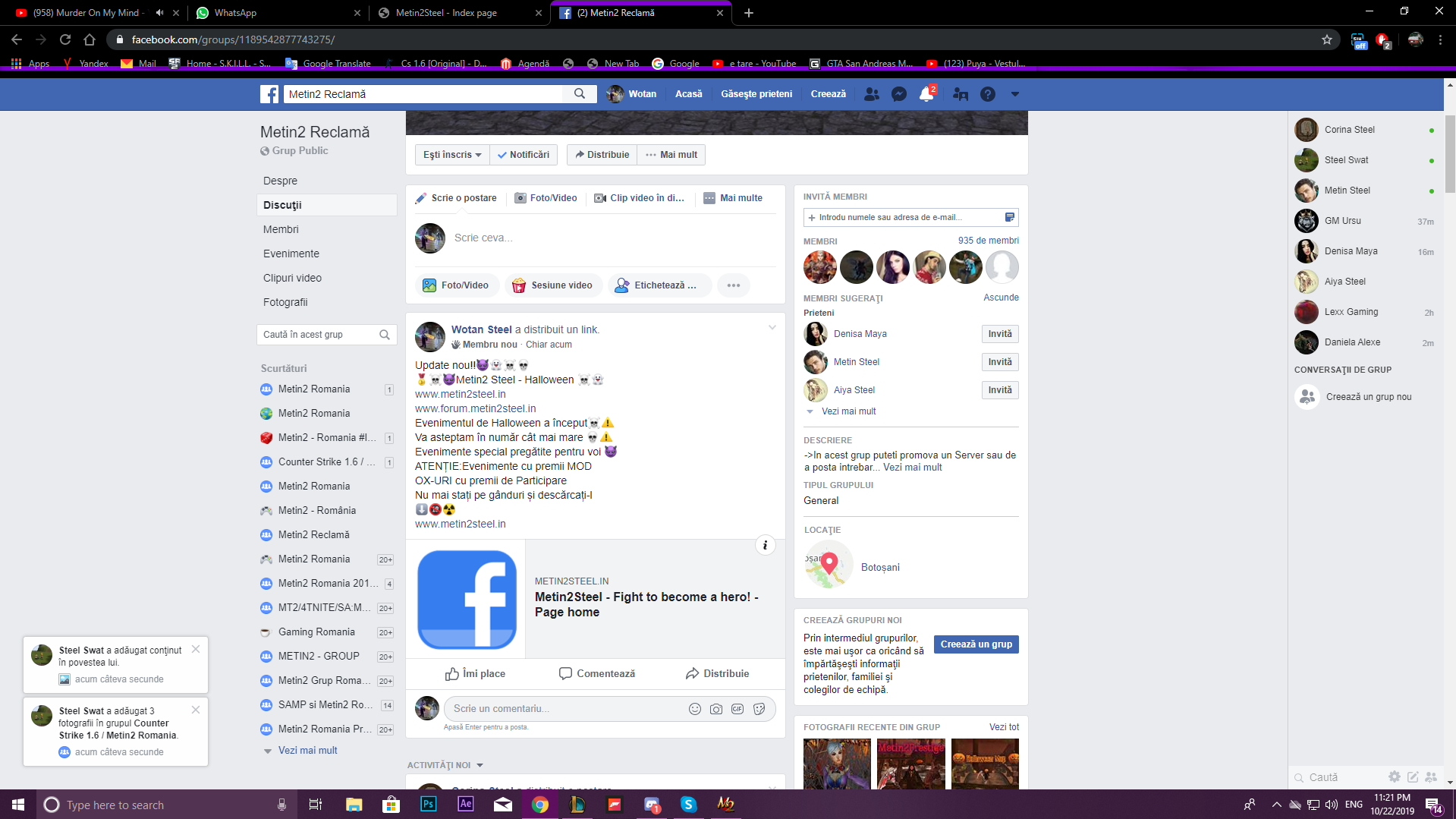Click the emoji icon in comment box
Screen dimensions: 1456x819
[695, 709]
